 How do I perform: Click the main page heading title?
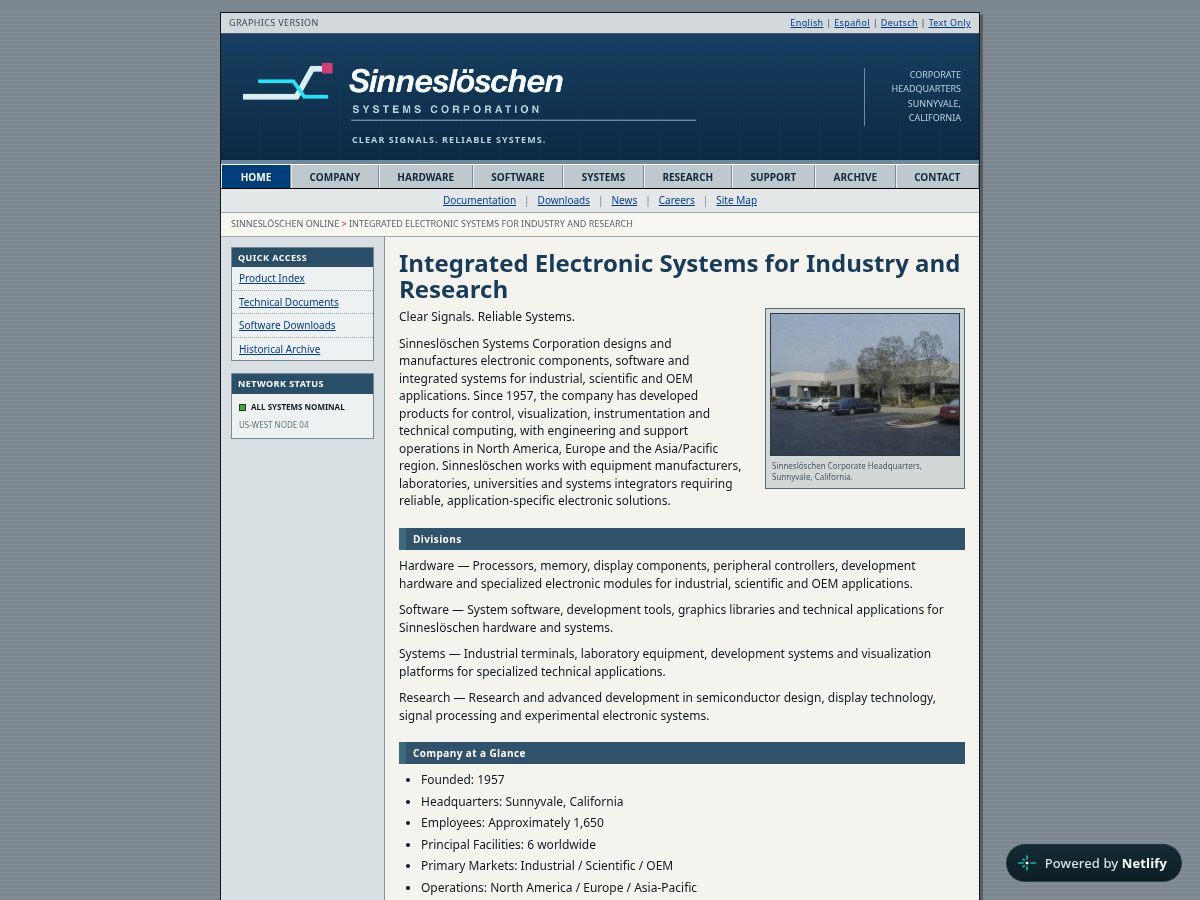tap(680, 276)
